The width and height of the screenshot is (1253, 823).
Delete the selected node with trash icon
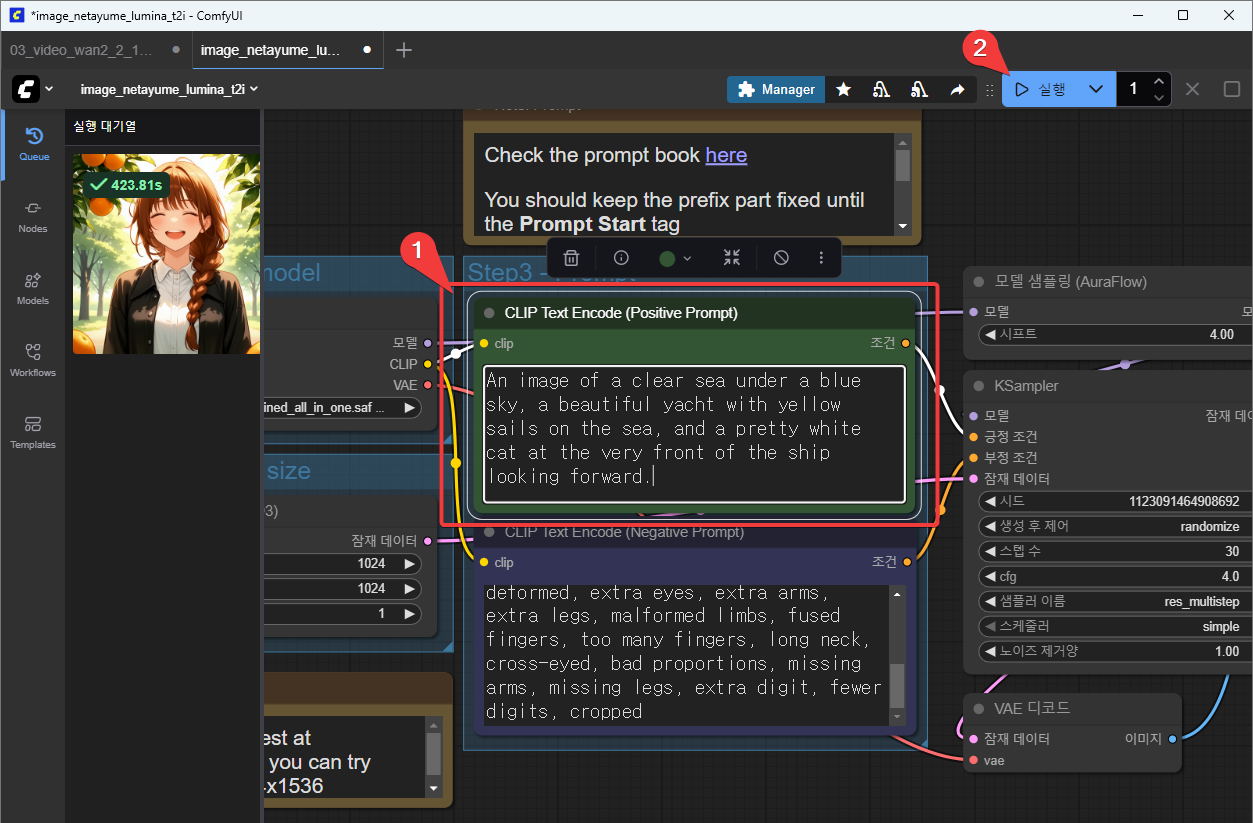point(571,258)
